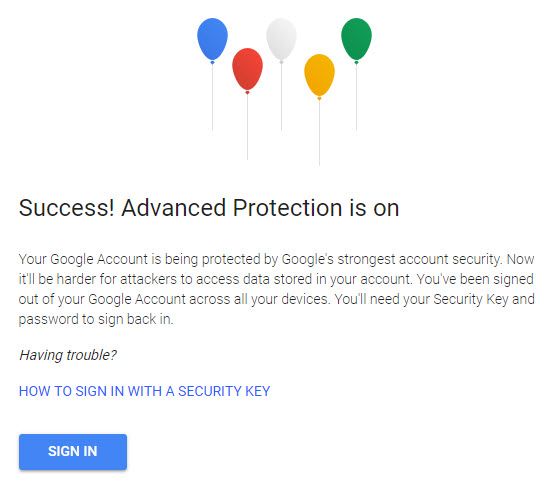The image size is (548, 487).
Task: Click the red balloon
Action: [247, 71]
